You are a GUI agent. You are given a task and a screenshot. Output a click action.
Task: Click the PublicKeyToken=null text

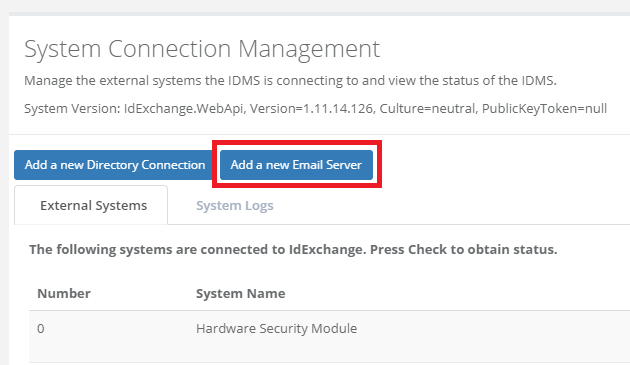click(544, 109)
